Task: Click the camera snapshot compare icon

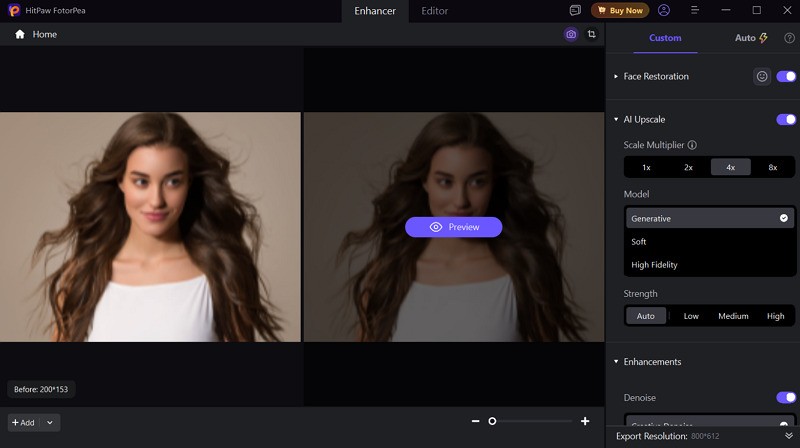Action: coord(571,34)
